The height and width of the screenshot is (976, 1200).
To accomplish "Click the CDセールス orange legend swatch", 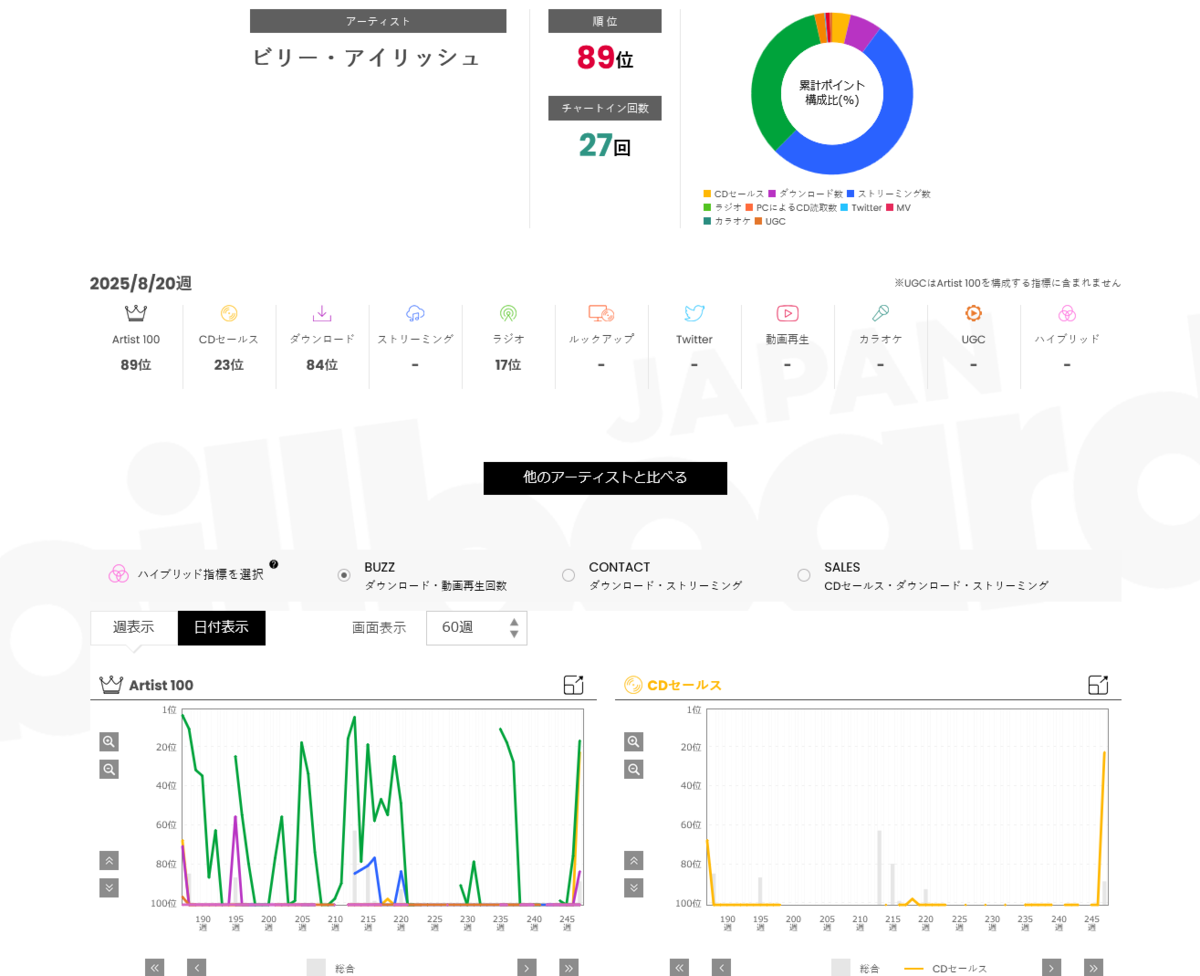I will (707, 194).
